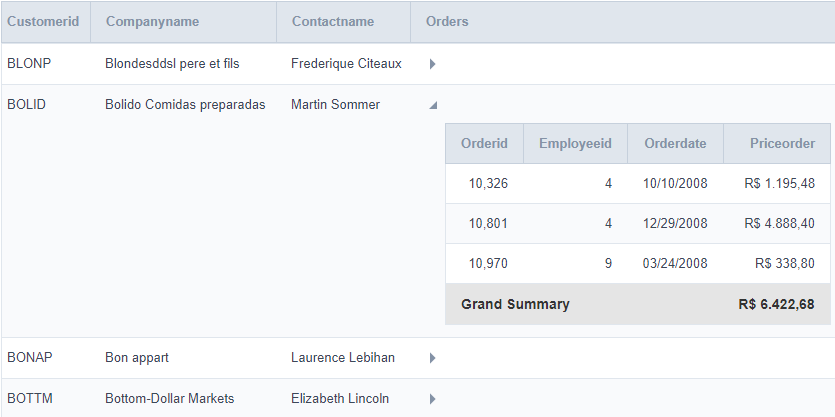Sort nested grid by Orderid header
Image resolution: width=835 pixels, height=417 pixels.
point(484,144)
